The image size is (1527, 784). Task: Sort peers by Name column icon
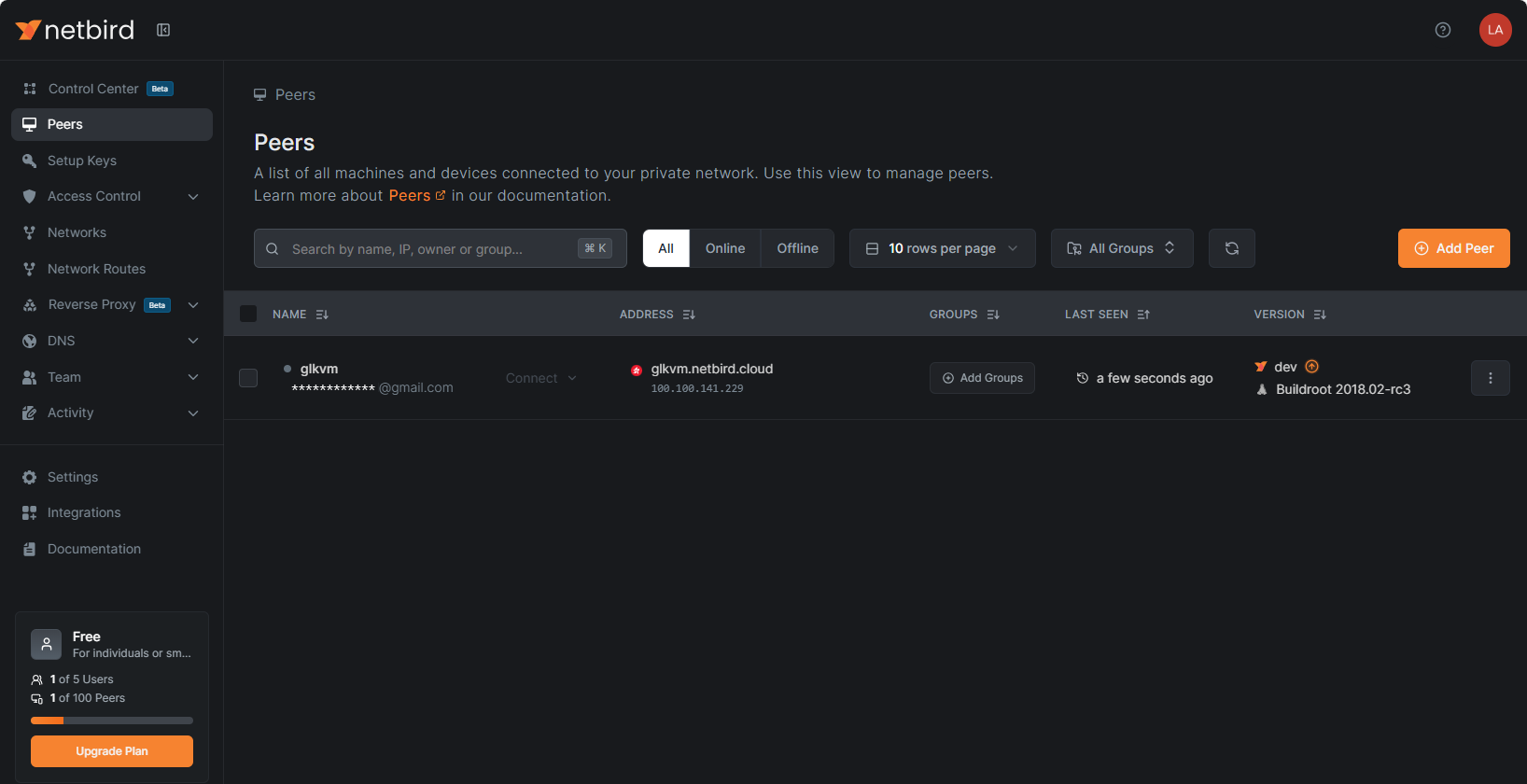322,315
